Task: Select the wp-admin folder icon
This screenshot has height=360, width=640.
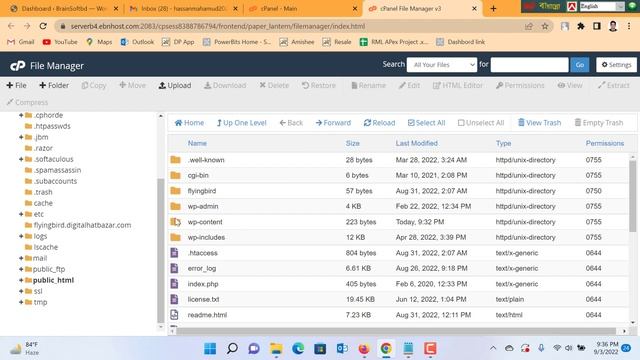Action: coord(176,206)
